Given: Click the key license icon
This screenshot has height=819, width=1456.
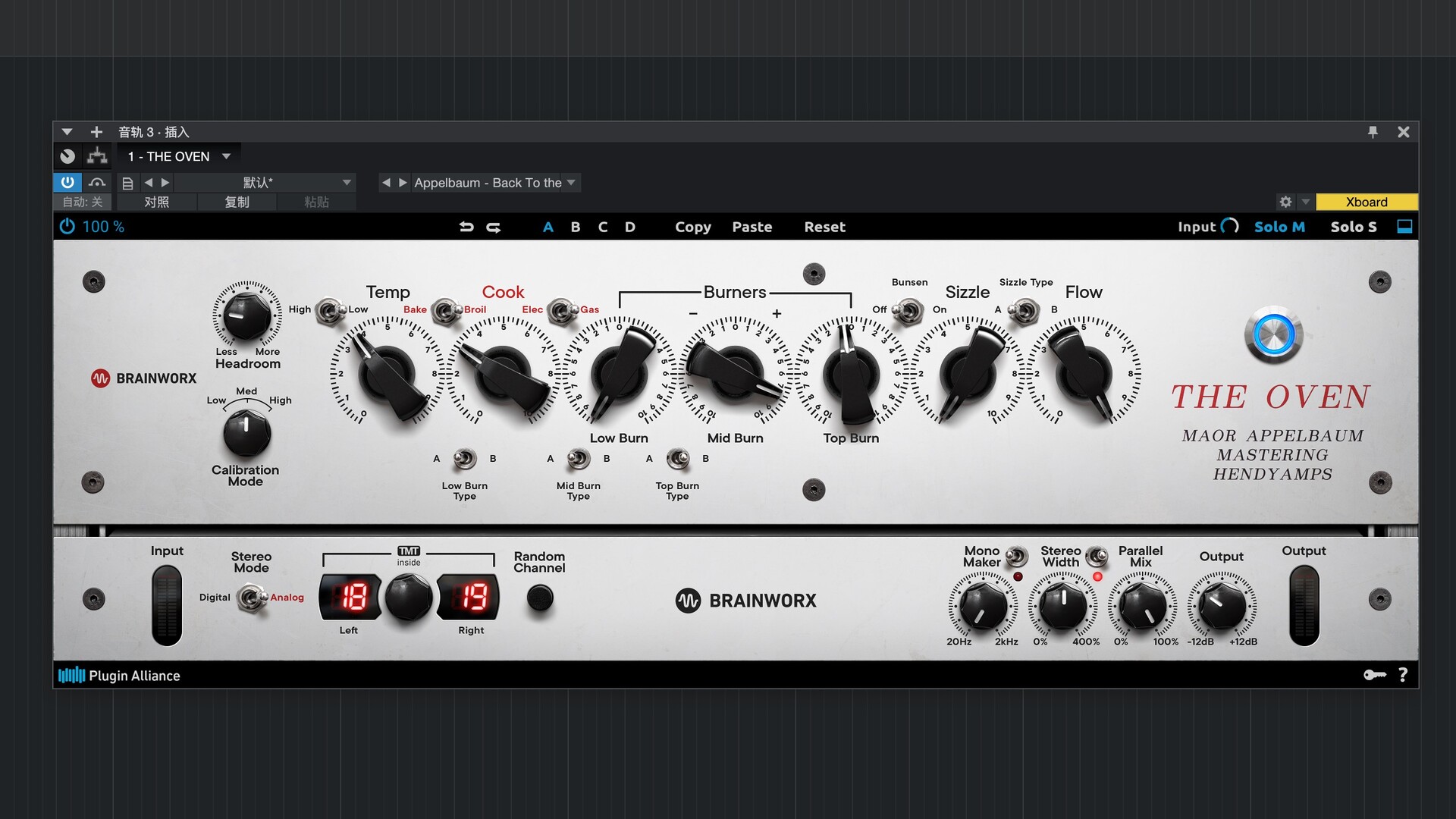Looking at the screenshot, I should 1375,675.
